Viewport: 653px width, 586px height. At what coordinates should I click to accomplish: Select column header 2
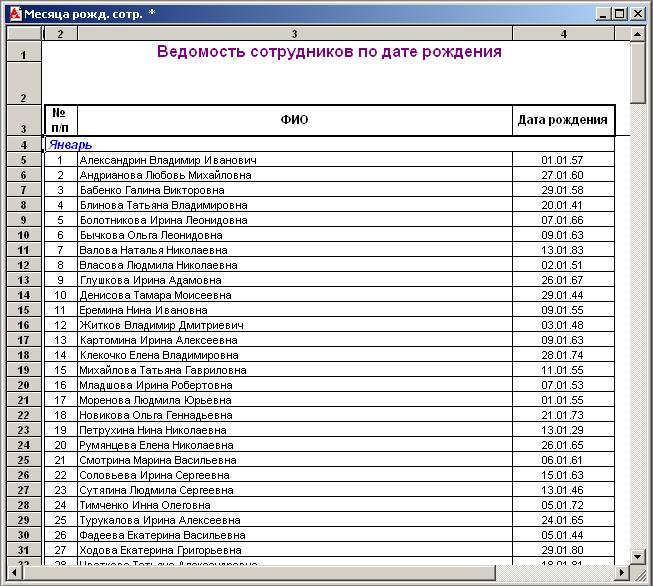tap(60, 34)
